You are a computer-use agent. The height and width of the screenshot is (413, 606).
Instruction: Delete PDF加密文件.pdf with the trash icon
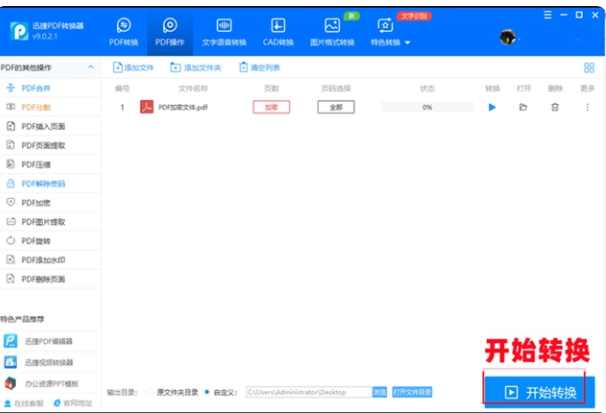(x=555, y=107)
